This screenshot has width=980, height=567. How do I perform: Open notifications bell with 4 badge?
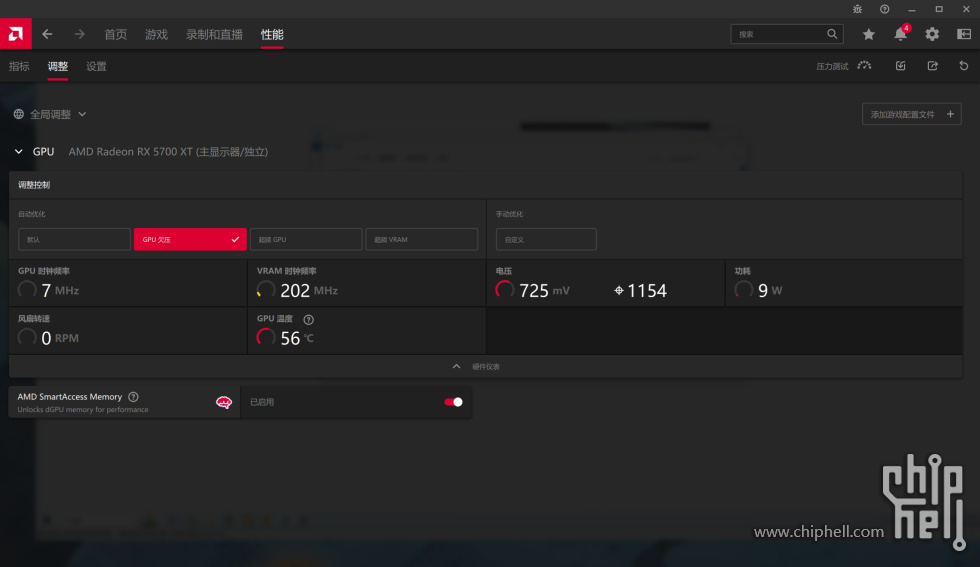point(901,34)
